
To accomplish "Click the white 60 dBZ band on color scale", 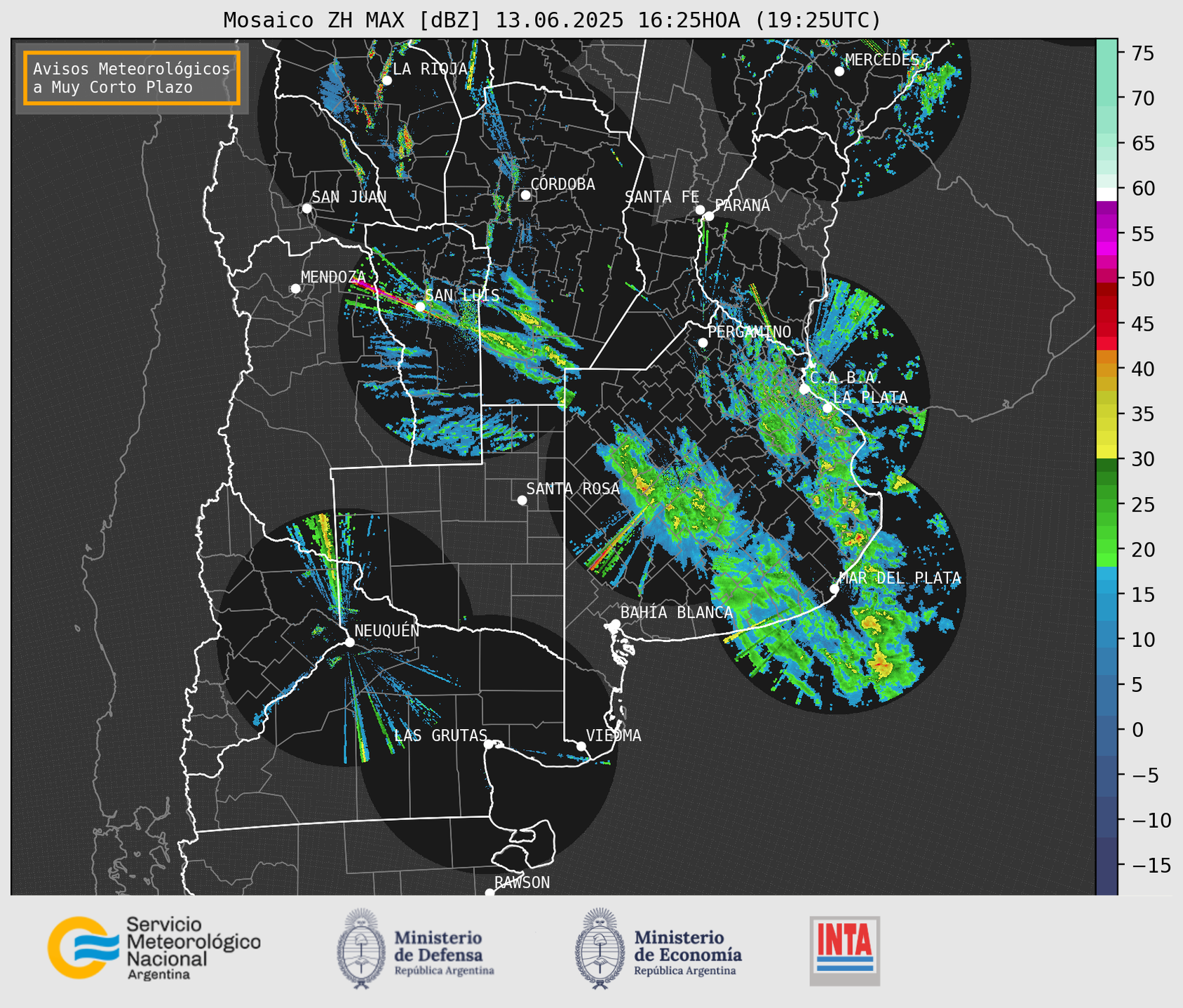I will 1107,194.
